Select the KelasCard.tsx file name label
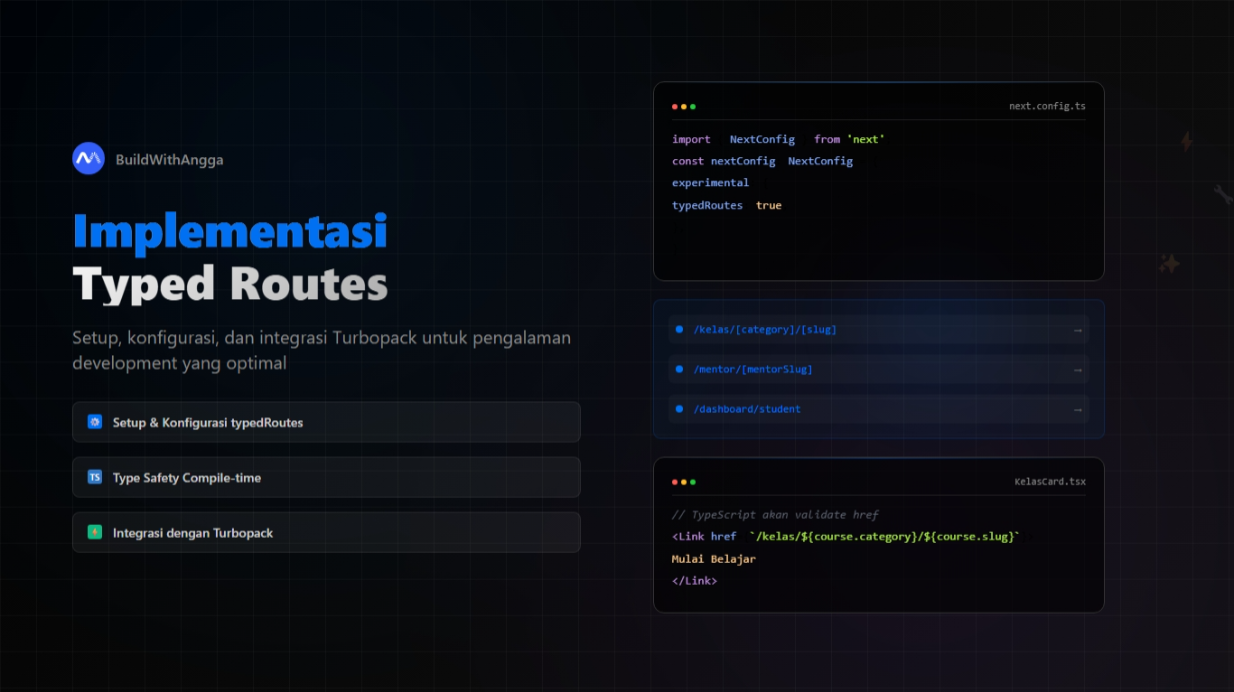The width and height of the screenshot is (1234, 692). (x=1049, y=482)
